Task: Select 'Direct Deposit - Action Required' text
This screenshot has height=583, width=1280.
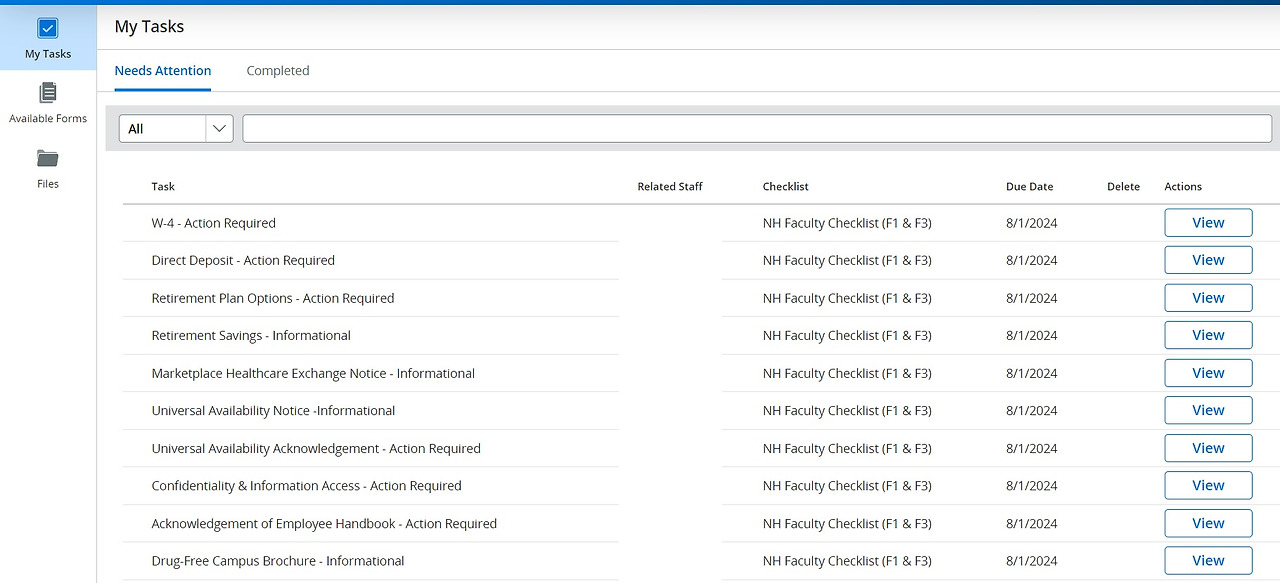Action: pyautogui.click(x=243, y=260)
